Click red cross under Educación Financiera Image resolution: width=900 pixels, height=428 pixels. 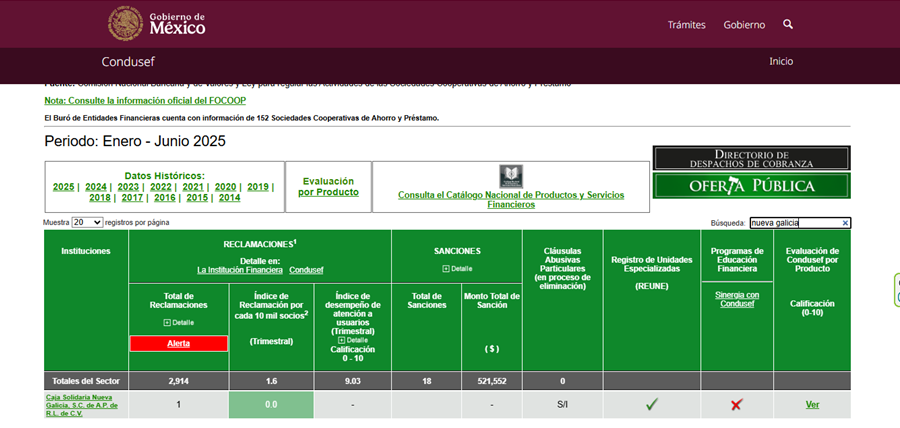pyautogui.click(x=736, y=404)
